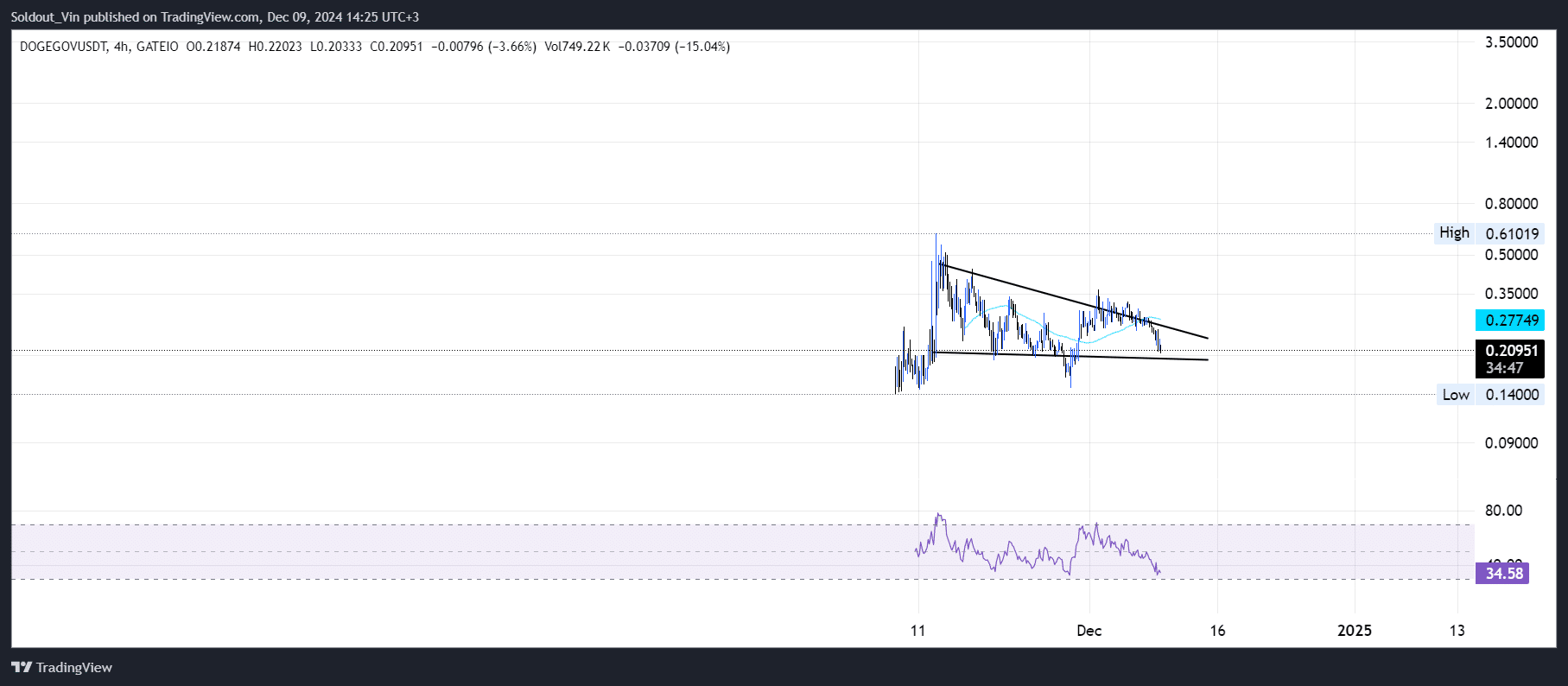Image resolution: width=1568 pixels, height=686 pixels.
Task: Click the 16 date label on time axis
Action: (1217, 631)
